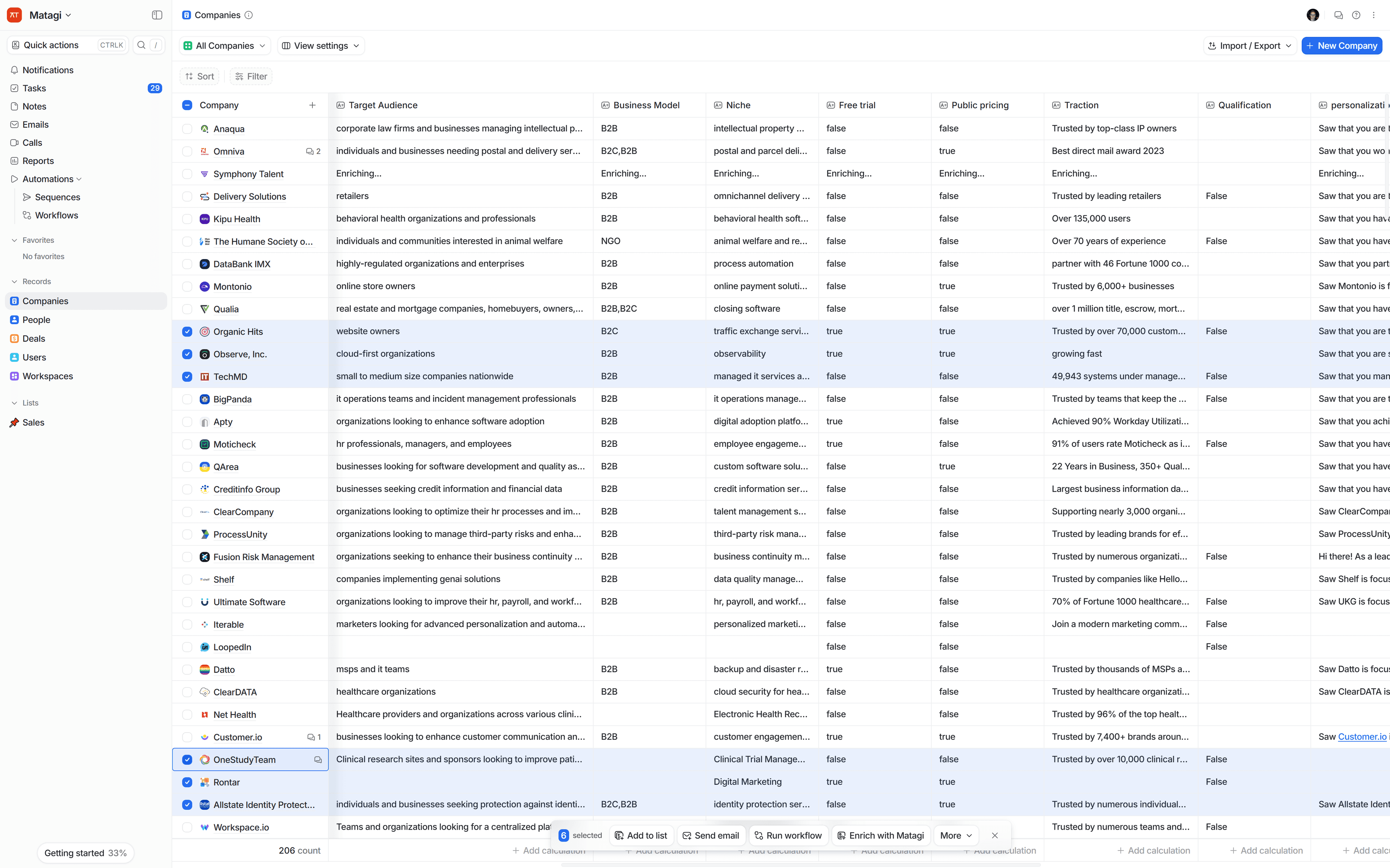Image resolution: width=1390 pixels, height=868 pixels.
Task: Click the Customer.io link in personalization column
Action: tap(1362, 737)
